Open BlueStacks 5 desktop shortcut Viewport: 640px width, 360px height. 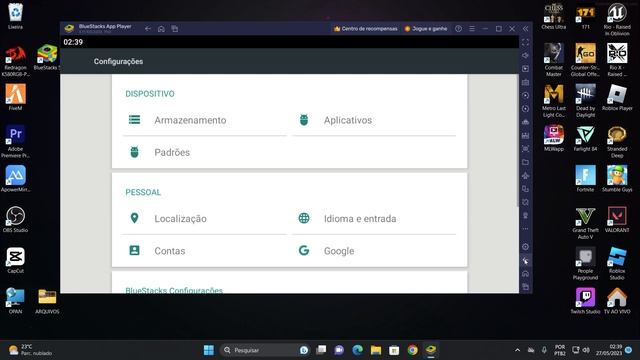click(47, 57)
